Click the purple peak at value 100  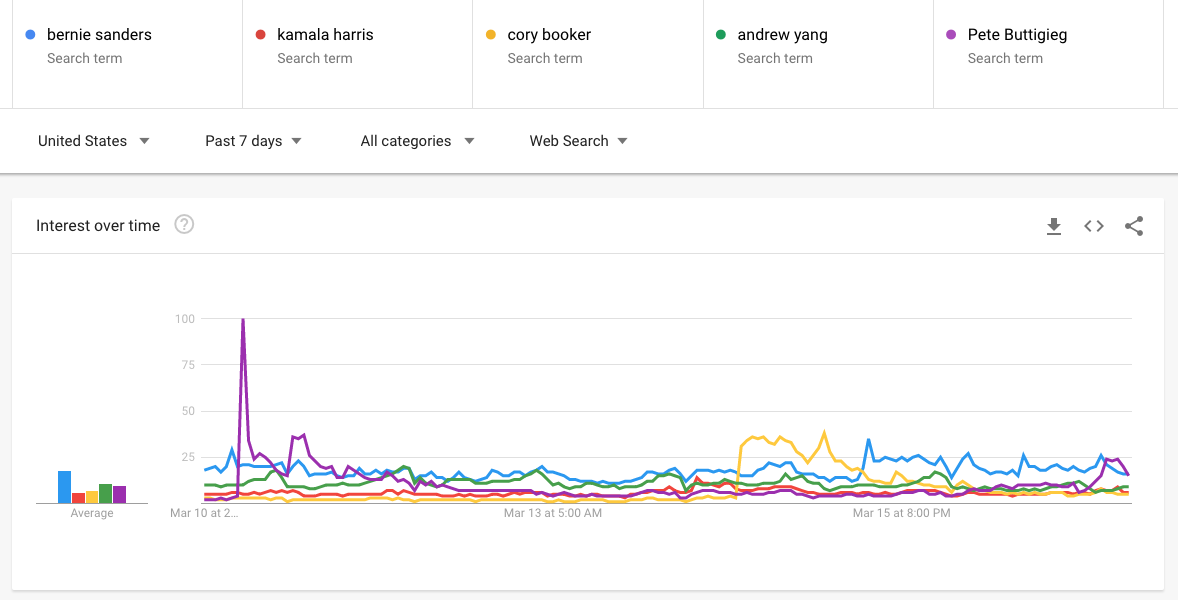(x=243, y=320)
